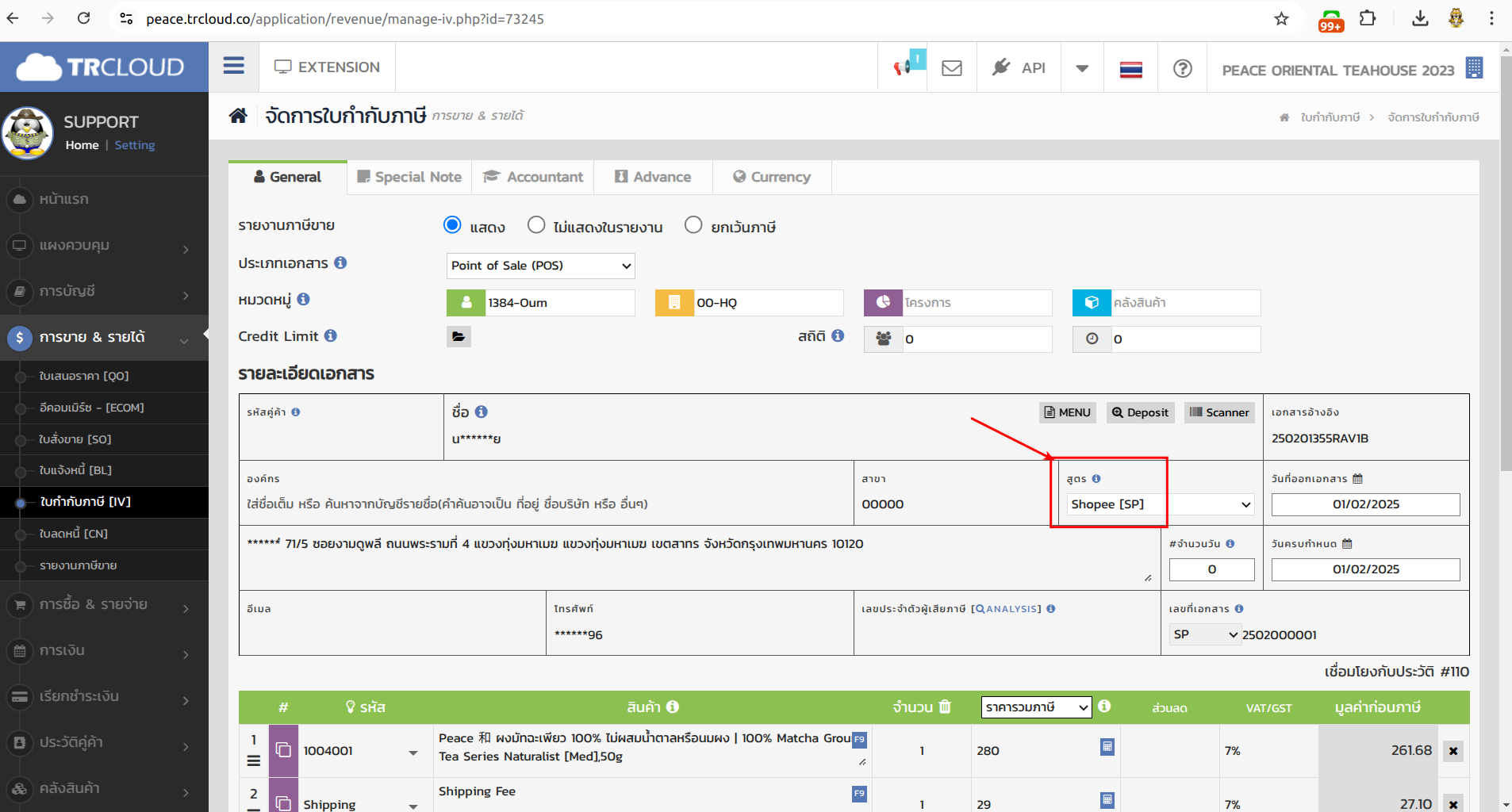Viewport: 1512px width, 812px height.
Task: Go to home via house icon
Action: (x=238, y=116)
